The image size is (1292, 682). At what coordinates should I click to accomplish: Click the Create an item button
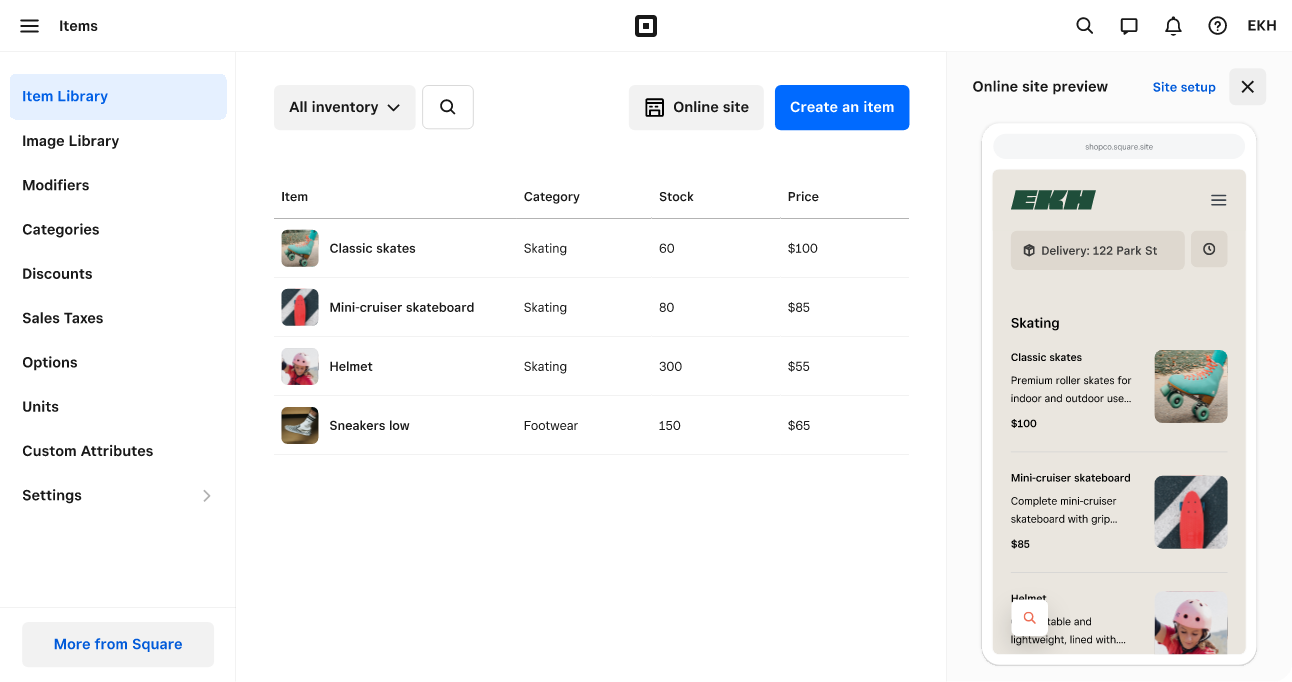click(842, 107)
